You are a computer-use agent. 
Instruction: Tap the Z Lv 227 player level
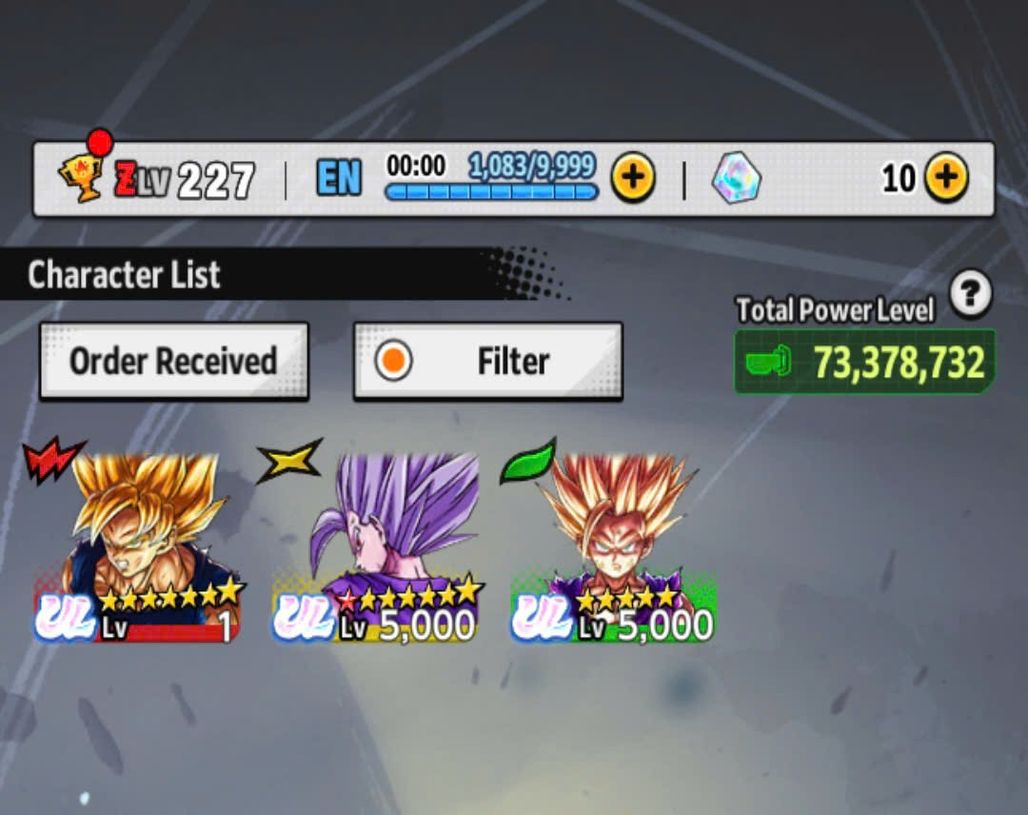(184, 180)
